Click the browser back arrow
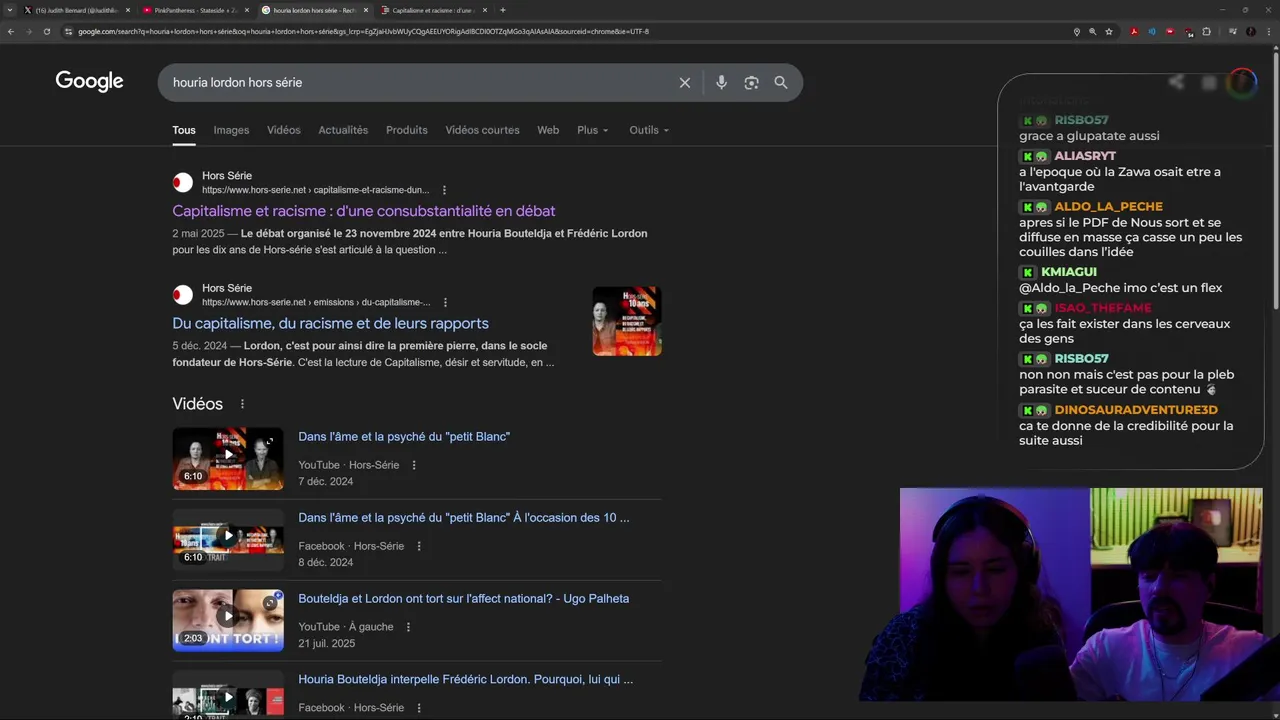 (x=11, y=31)
